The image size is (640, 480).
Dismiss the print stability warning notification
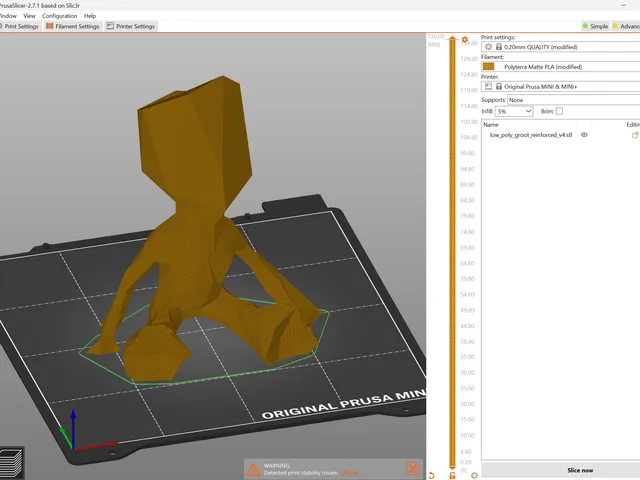[413, 469]
